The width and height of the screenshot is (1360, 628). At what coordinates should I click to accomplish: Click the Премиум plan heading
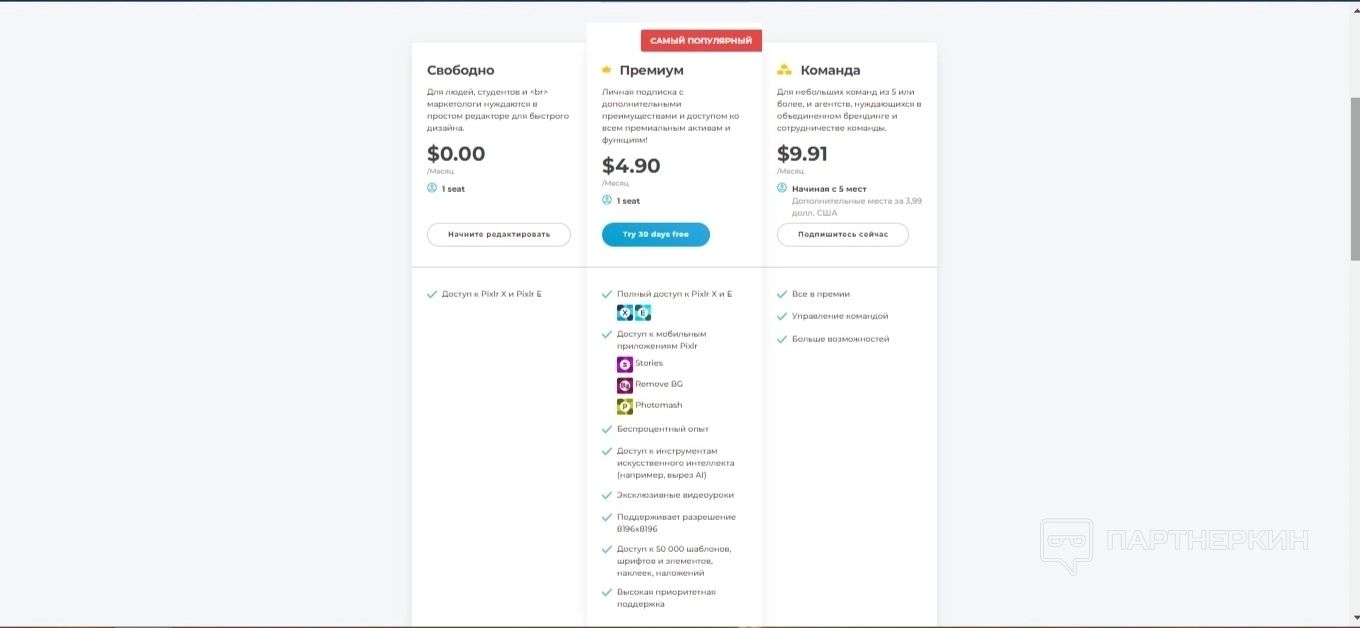click(x=651, y=70)
